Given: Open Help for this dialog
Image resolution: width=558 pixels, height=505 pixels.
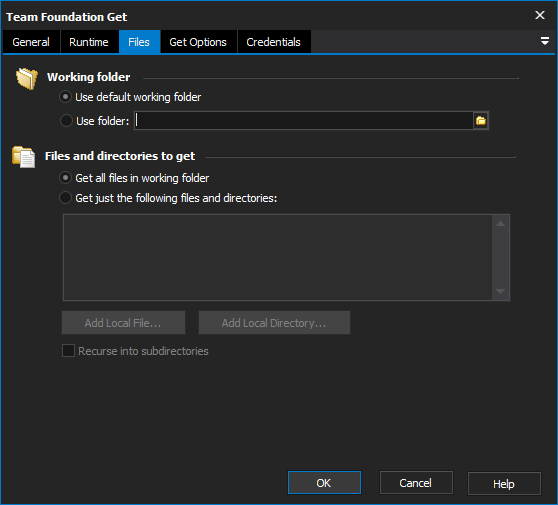Looking at the screenshot, I should [x=504, y=483].
